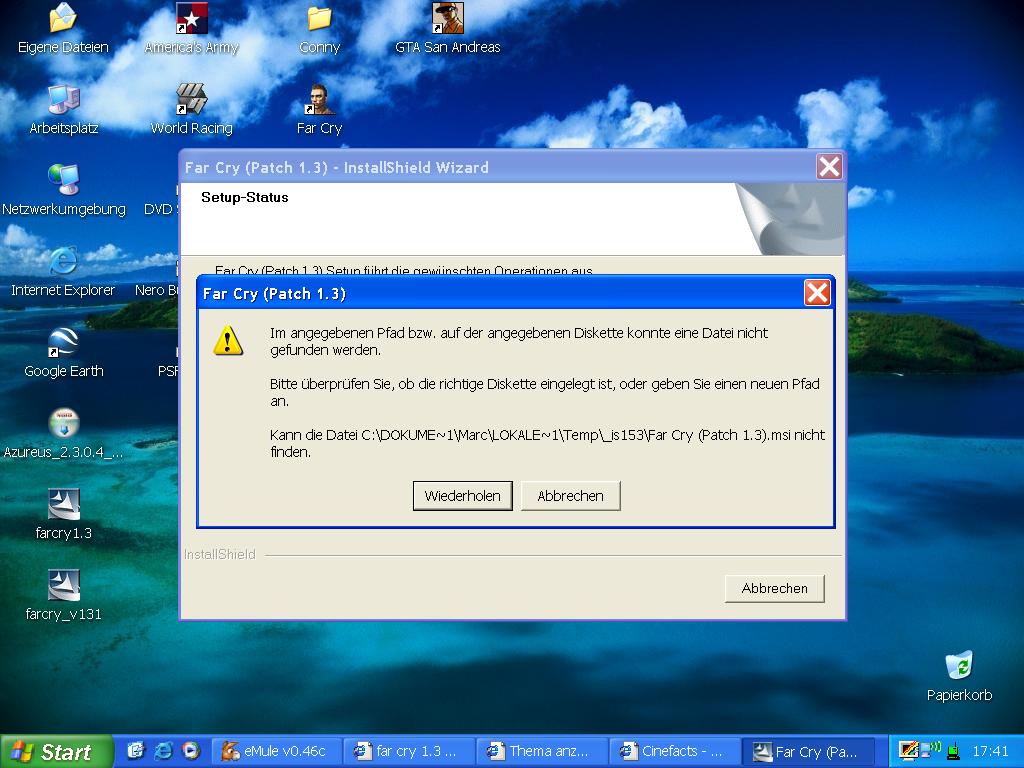Click the taskbar clock showing 17:41
Image resolution: width=1024 pixels, height=768 pixels.
(x=991, y=752)
